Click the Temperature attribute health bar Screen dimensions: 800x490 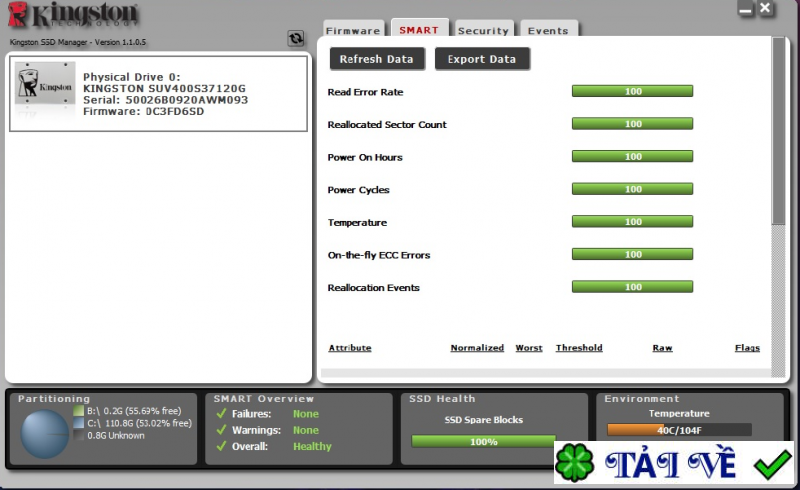click(633, 222)
